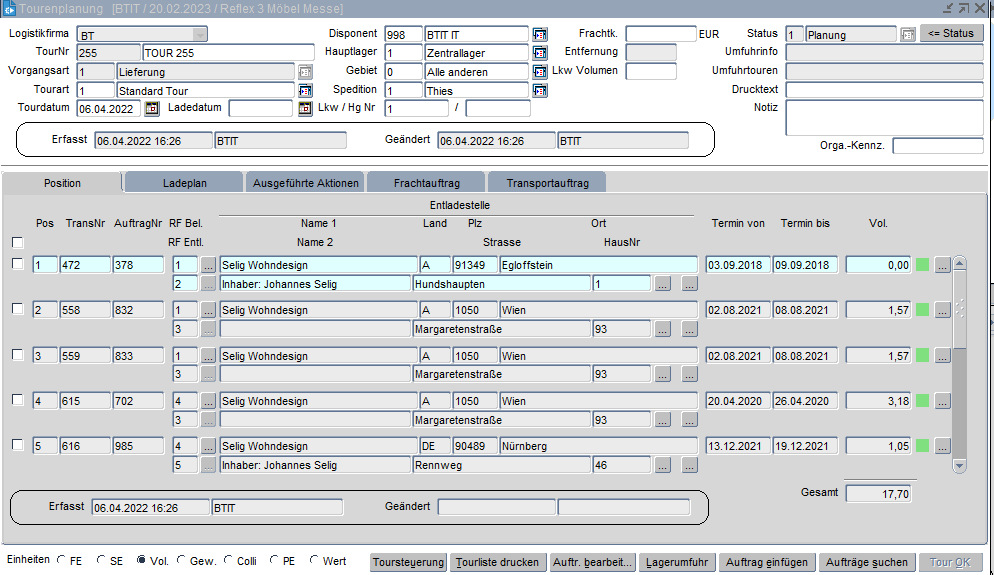Expand the Logistikfirma dropdown
The width and height of the screenshot is (994, 575).
coord(199,35)
